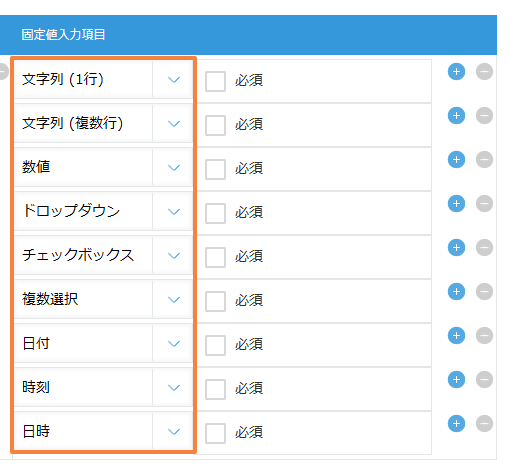510x474 pixels.
Task: Delete the 複数選択 row via minus icon
Action: pos(484,292)
